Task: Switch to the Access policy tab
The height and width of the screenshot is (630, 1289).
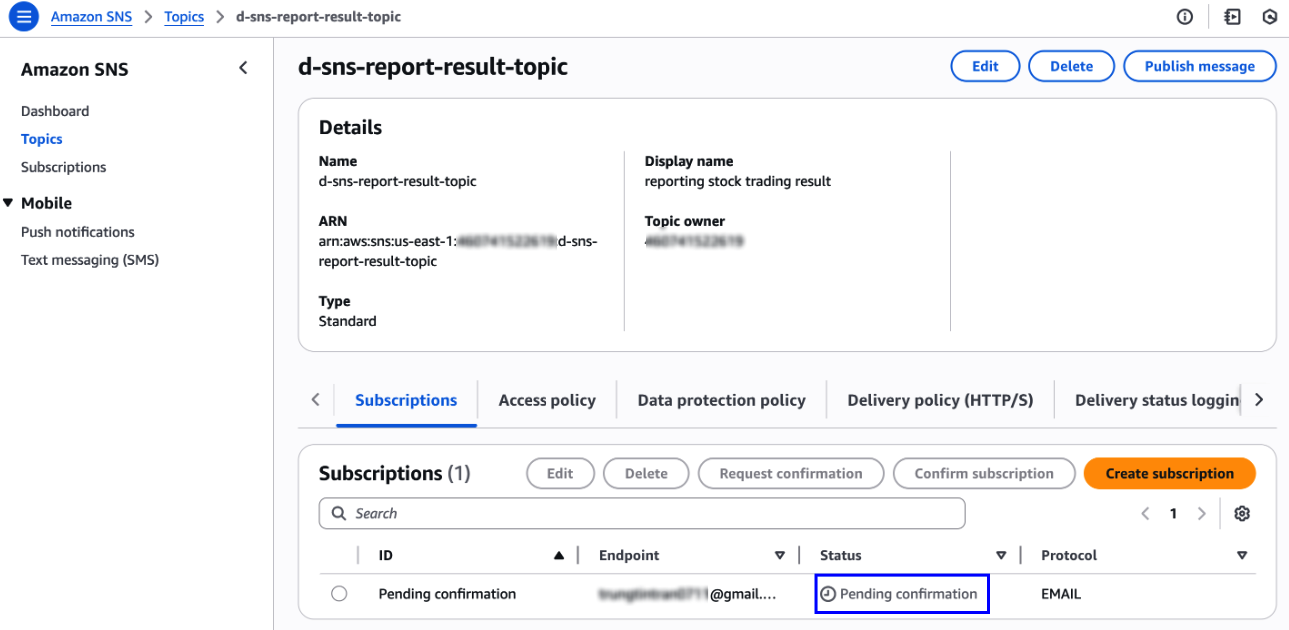Action: (x=547, y=400)
